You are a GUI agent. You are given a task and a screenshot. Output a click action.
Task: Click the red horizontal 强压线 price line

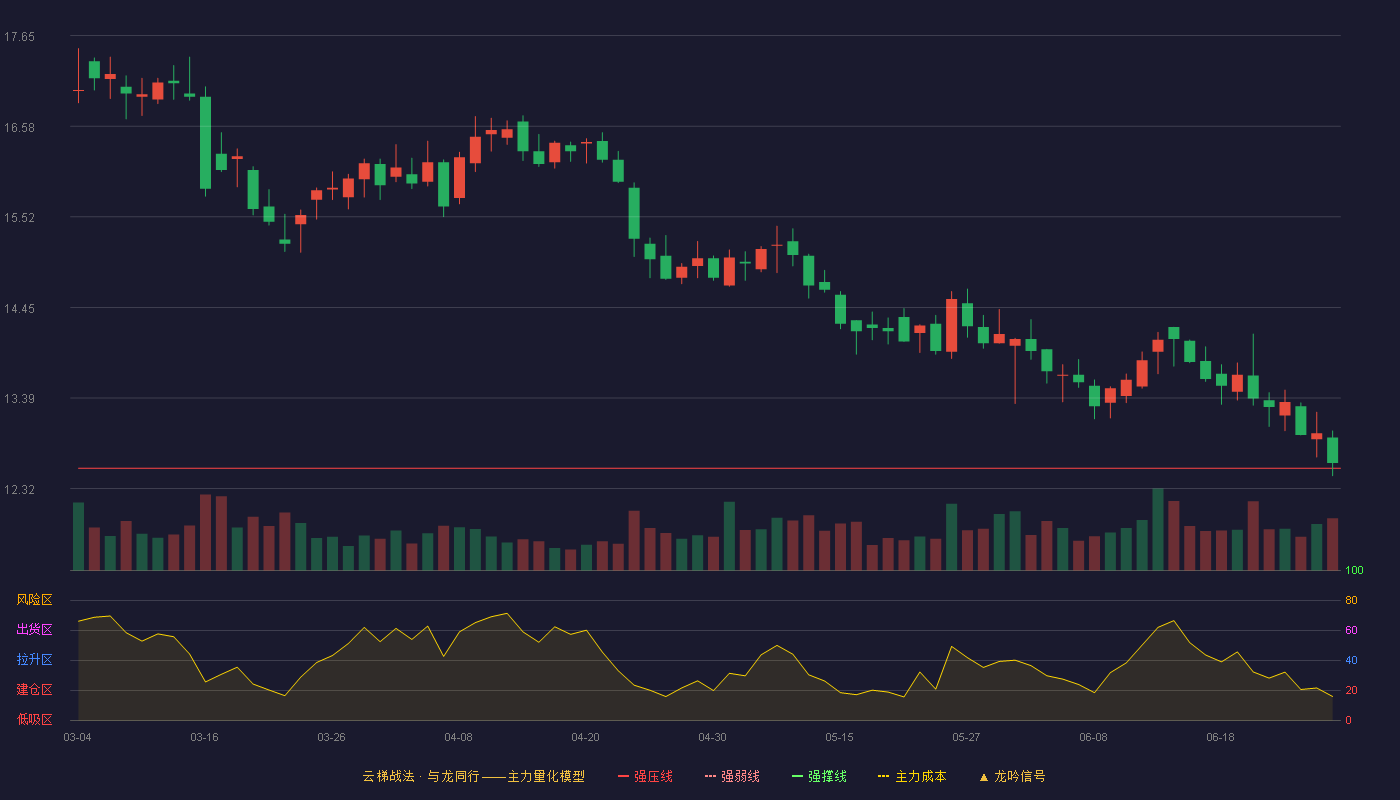click(709, 468)
